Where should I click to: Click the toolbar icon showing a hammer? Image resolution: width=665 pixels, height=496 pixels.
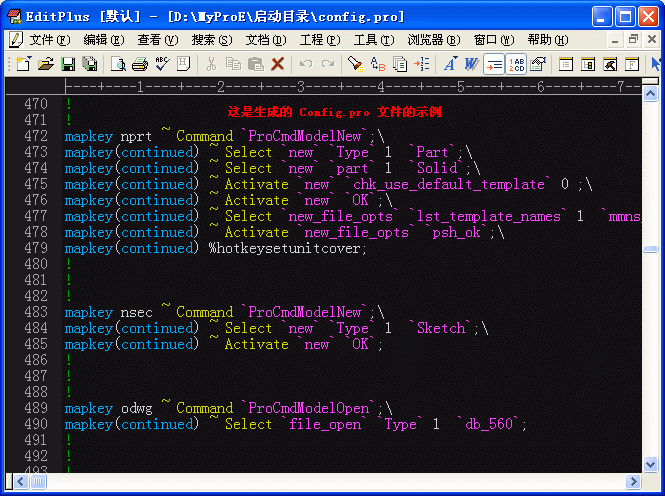coord(610,64)
